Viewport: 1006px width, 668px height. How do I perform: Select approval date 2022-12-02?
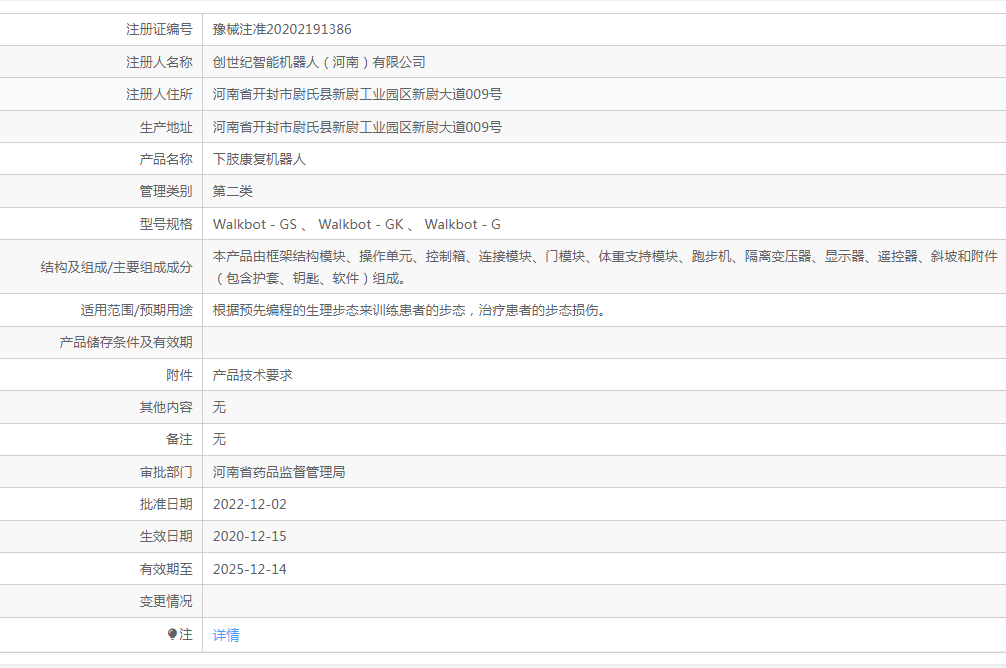point(250,504)
